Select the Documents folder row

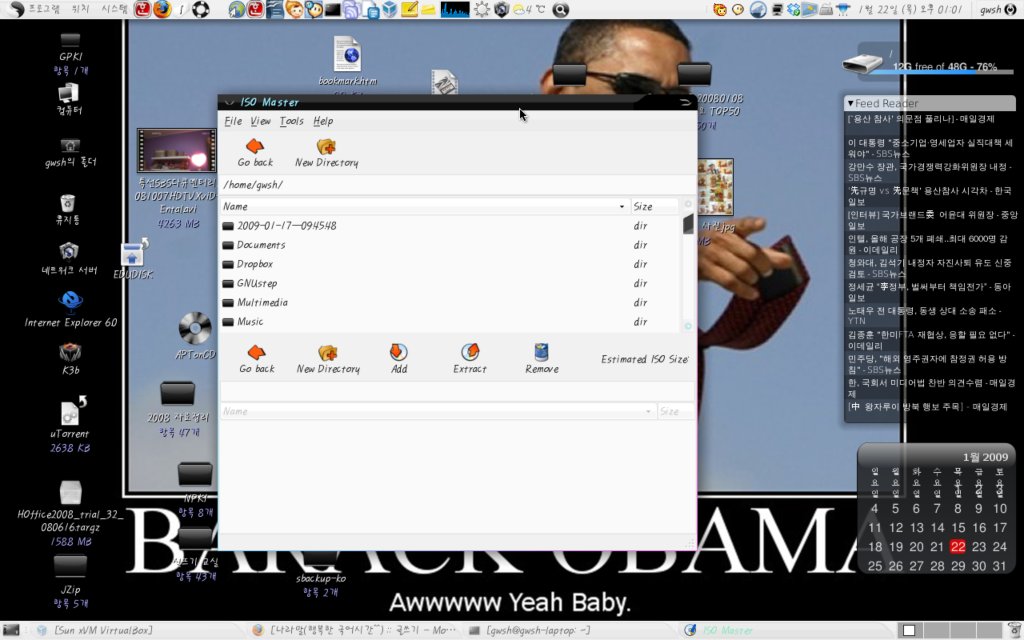coord(451,245)
